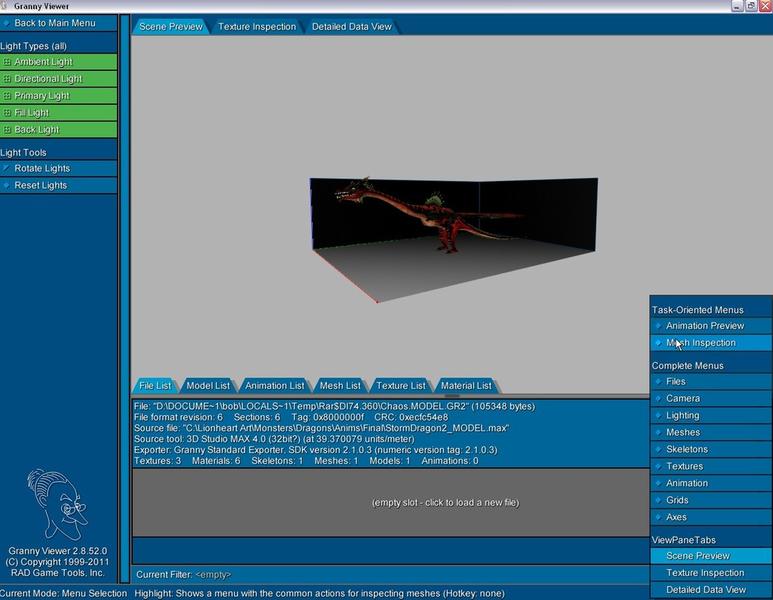Open the Animation complete menu
This screenshot has width=773, height=600.
point(710,483)
